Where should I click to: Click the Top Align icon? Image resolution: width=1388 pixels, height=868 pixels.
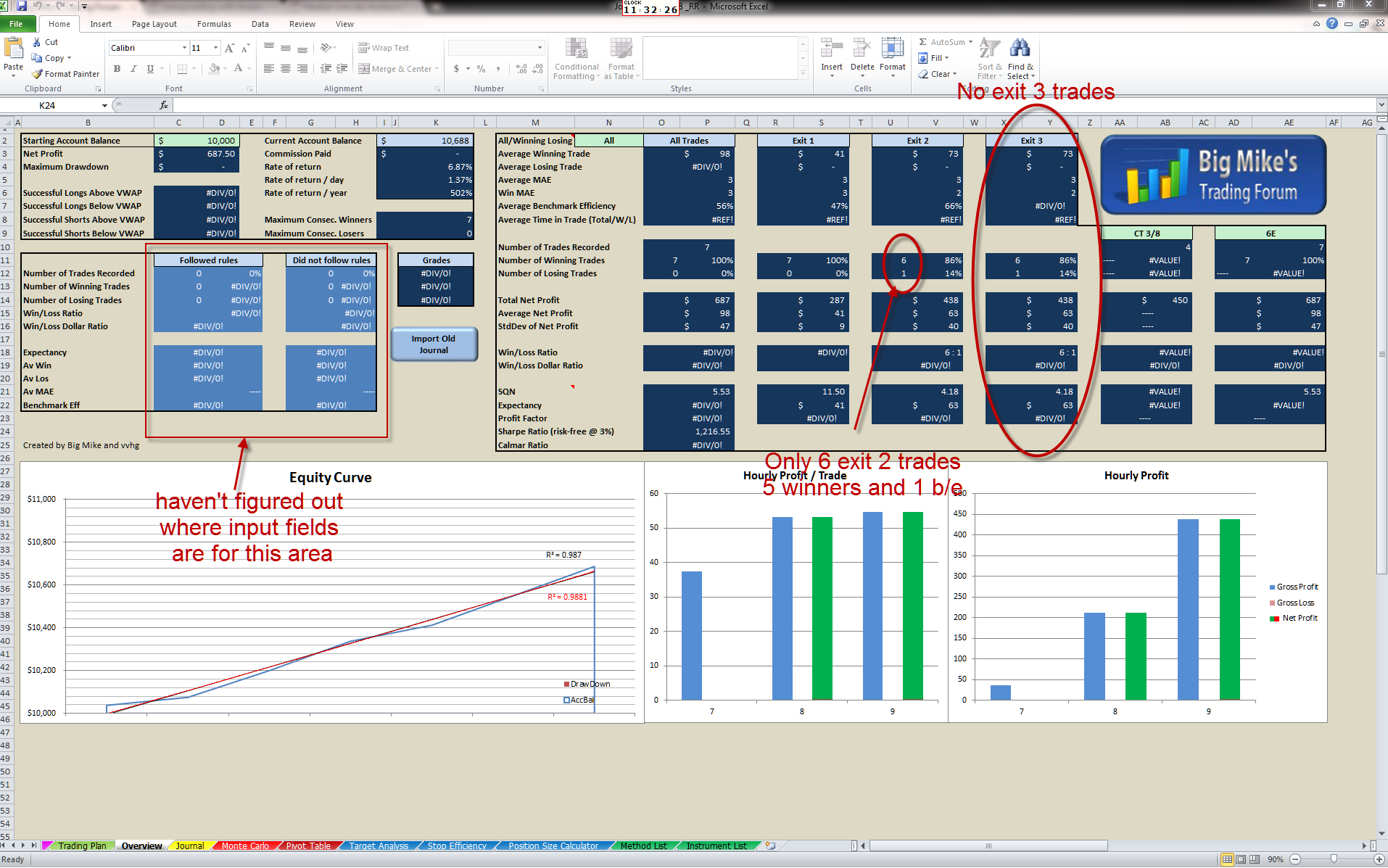pyautogui.click(x=269, y=48)
